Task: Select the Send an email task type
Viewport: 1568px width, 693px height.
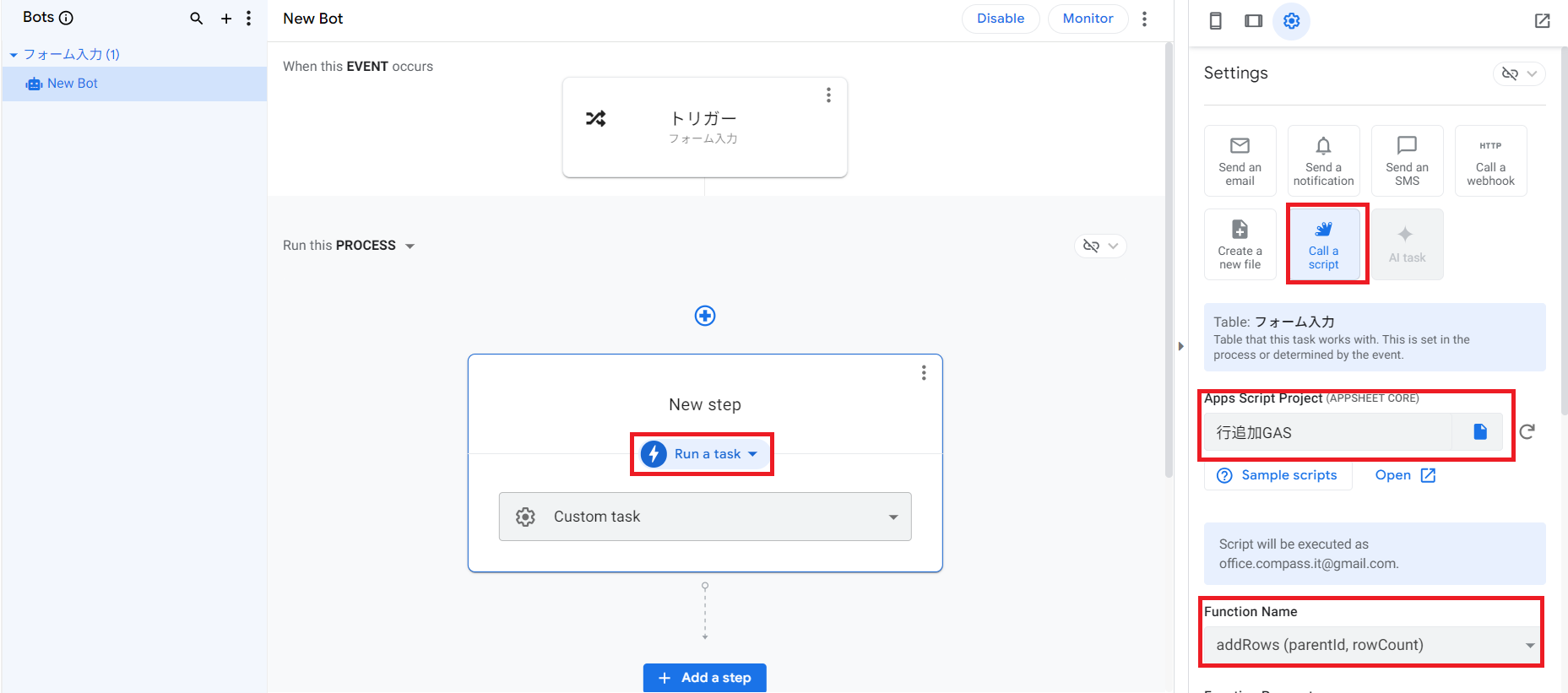Action: pos(1240,161)
